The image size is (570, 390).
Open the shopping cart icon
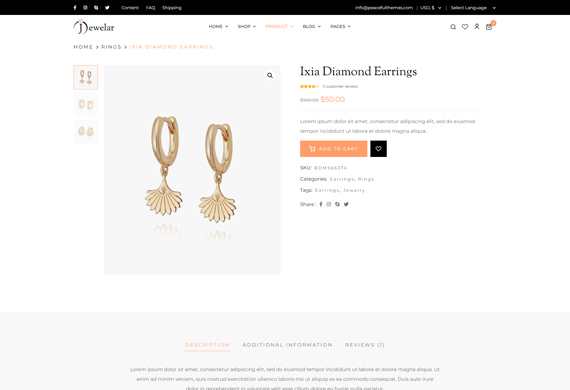tap(489, 27)
